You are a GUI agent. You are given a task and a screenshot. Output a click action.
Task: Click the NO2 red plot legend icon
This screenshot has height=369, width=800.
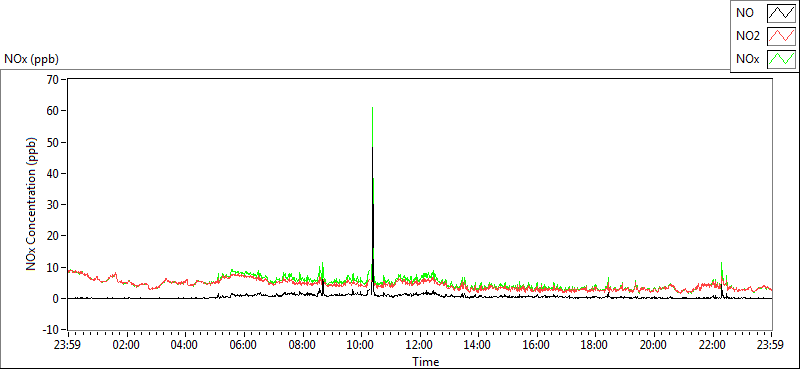pos(782,36)
